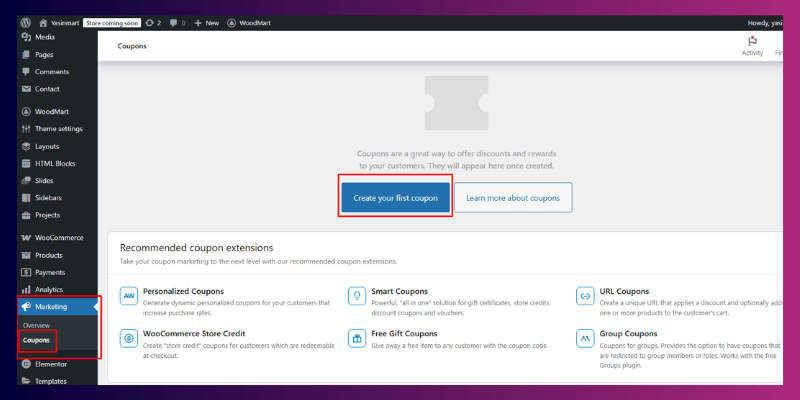This screenshot has height=400, width=800.
Task: Click the Recommended coupon extensions heading
Action: pos(196,248)
